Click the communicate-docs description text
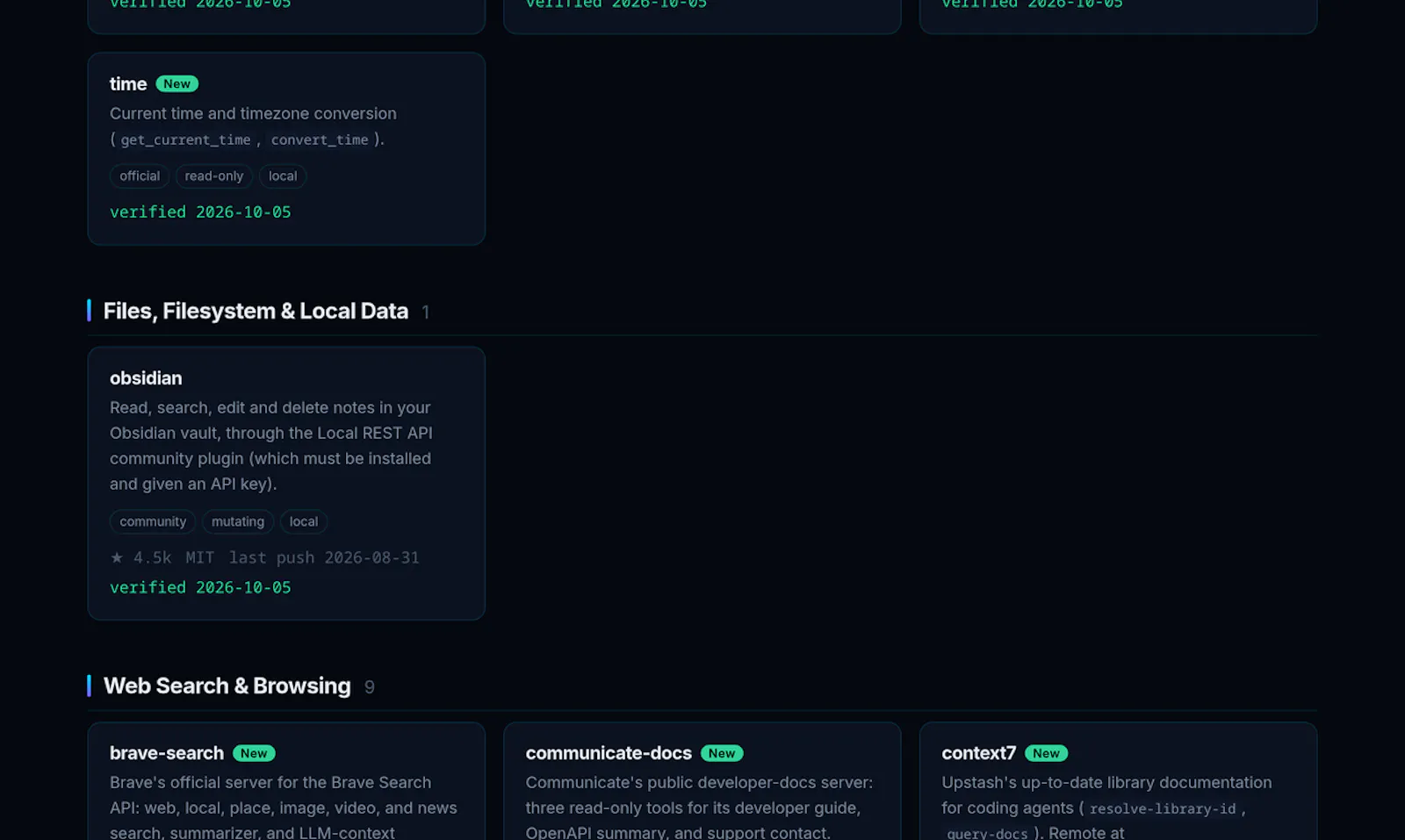 pyautogui.click(x=700, y=807)
